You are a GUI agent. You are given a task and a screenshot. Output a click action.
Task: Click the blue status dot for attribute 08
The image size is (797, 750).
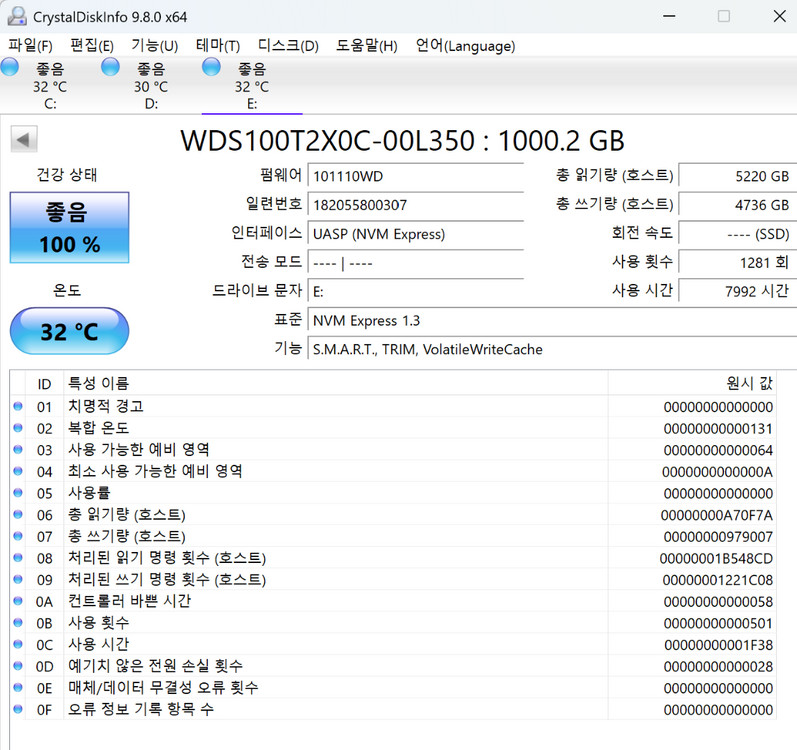pyautogui.click(x=18, y=557)
